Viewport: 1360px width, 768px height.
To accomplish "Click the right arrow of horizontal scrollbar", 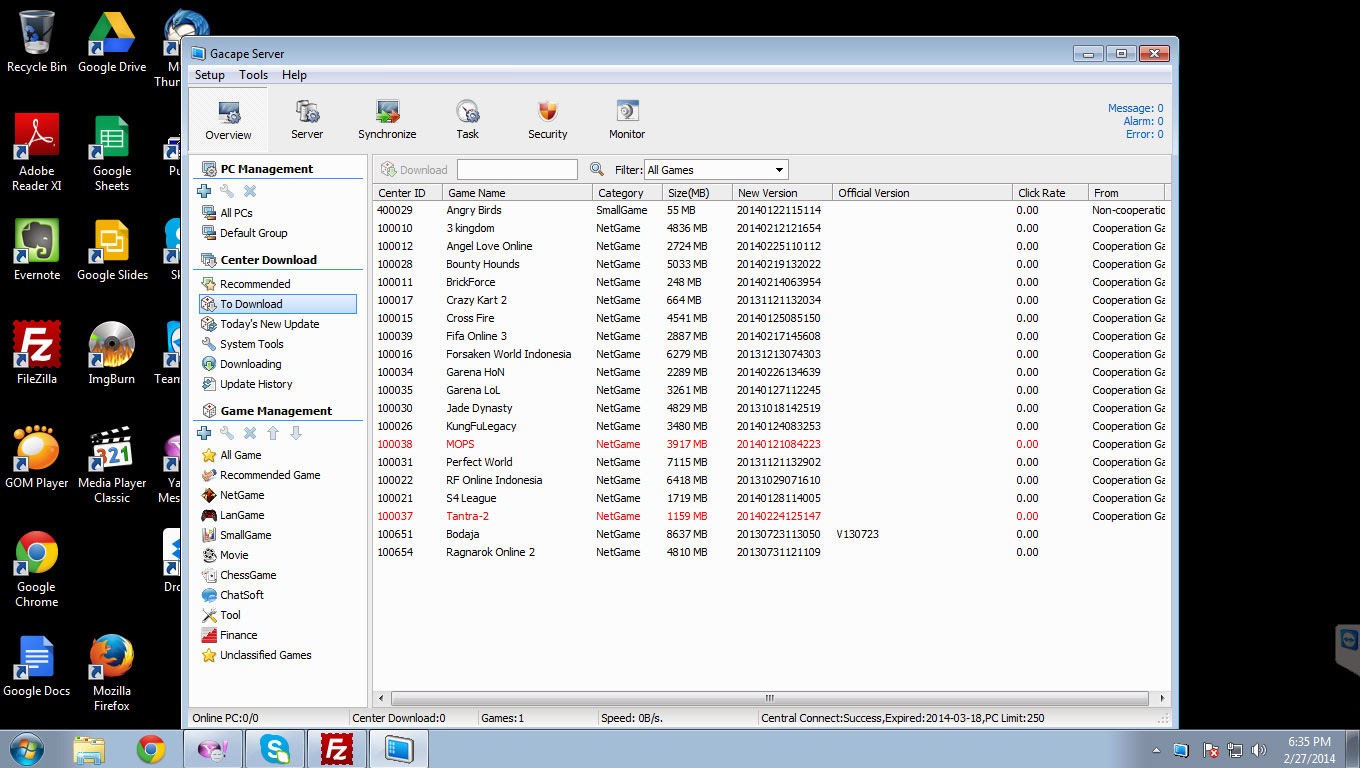I will pos(1161,698).
